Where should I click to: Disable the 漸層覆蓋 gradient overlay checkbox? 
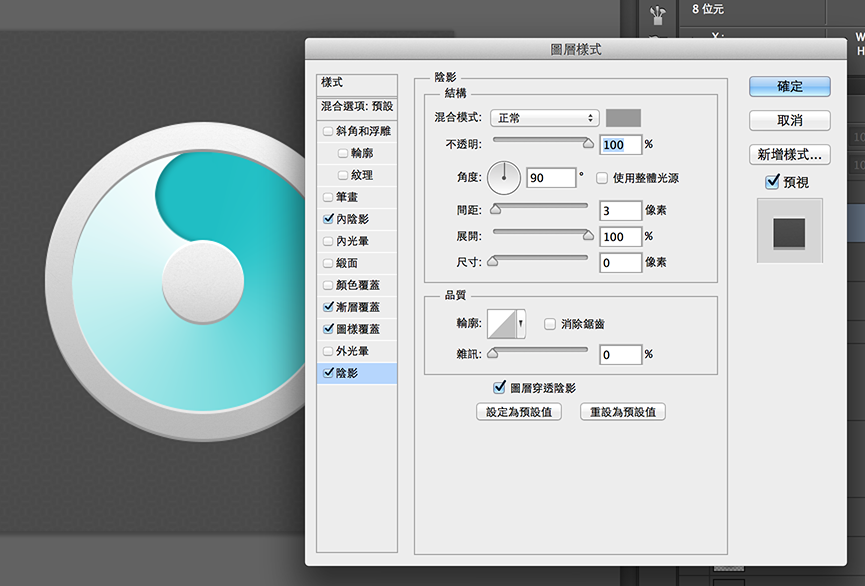(328, 307)
